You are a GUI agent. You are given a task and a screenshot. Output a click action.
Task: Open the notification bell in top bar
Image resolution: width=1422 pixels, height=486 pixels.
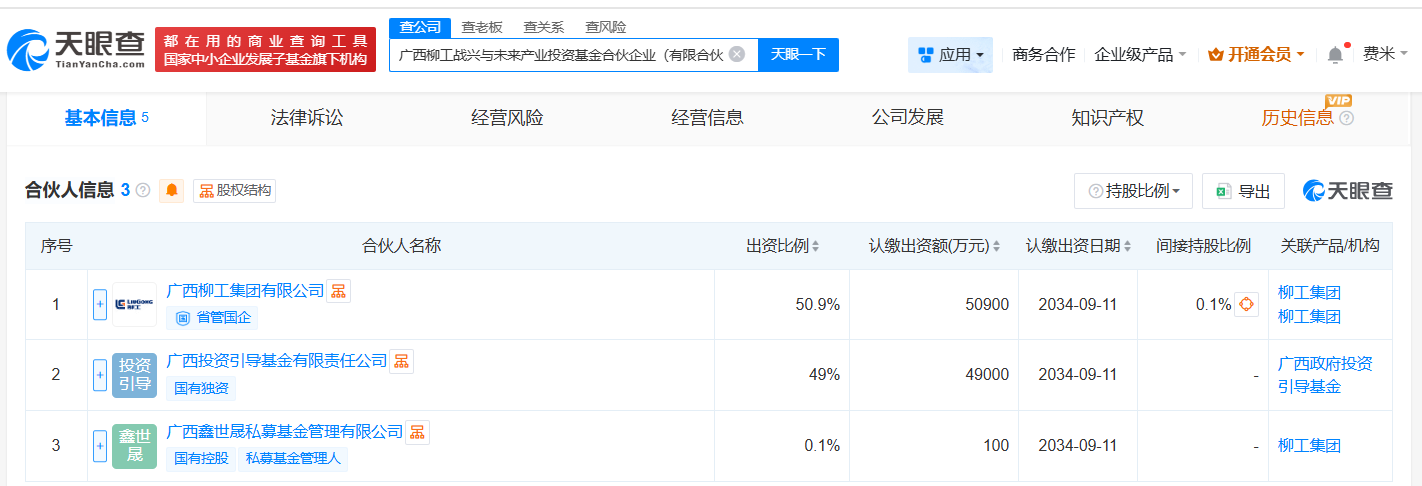tap(1335, 55)
